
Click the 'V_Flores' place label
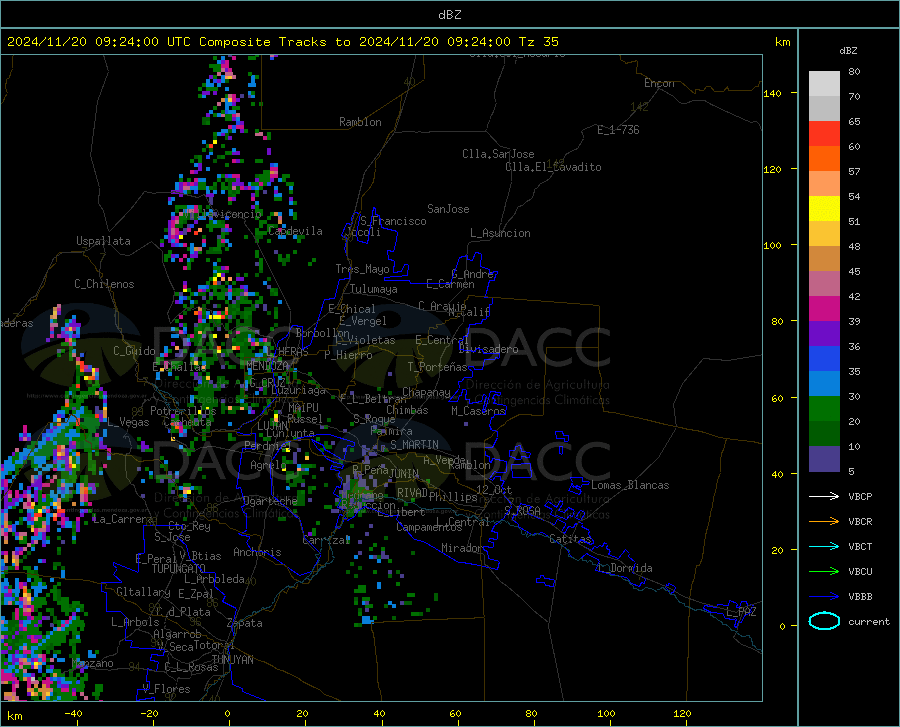(x=166, y=689)
